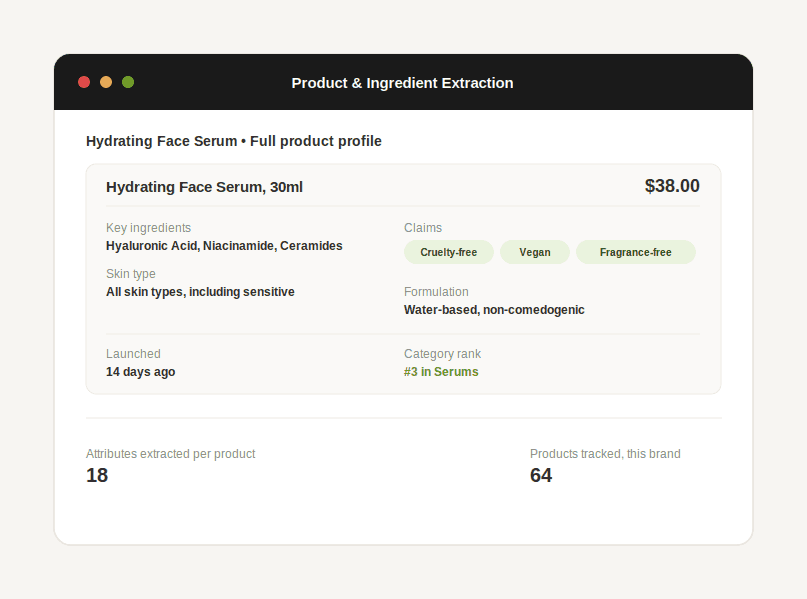Click All skin types, including sensitive

pyautogui.click(x=200, y=292)
